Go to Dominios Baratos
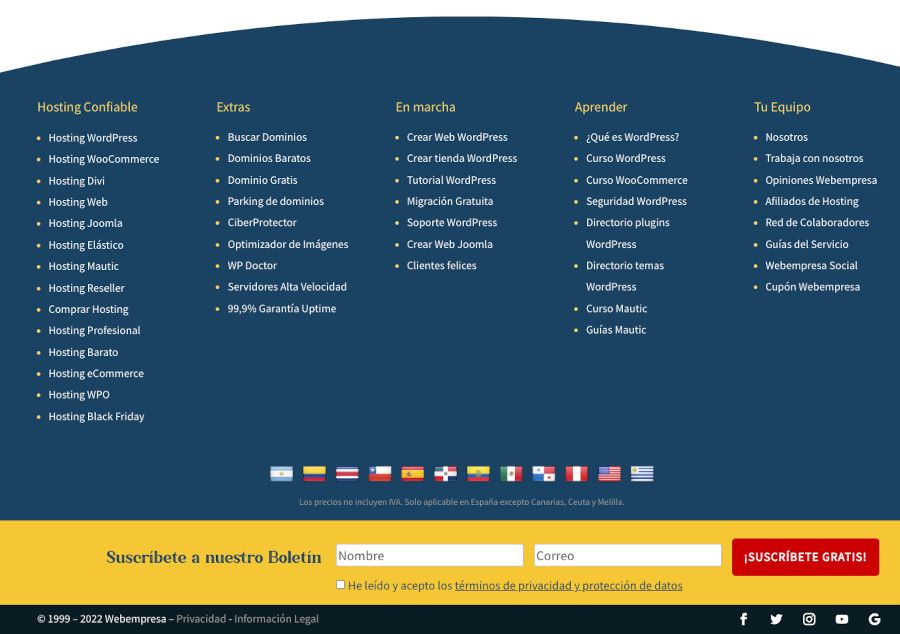 pos(269,158)
